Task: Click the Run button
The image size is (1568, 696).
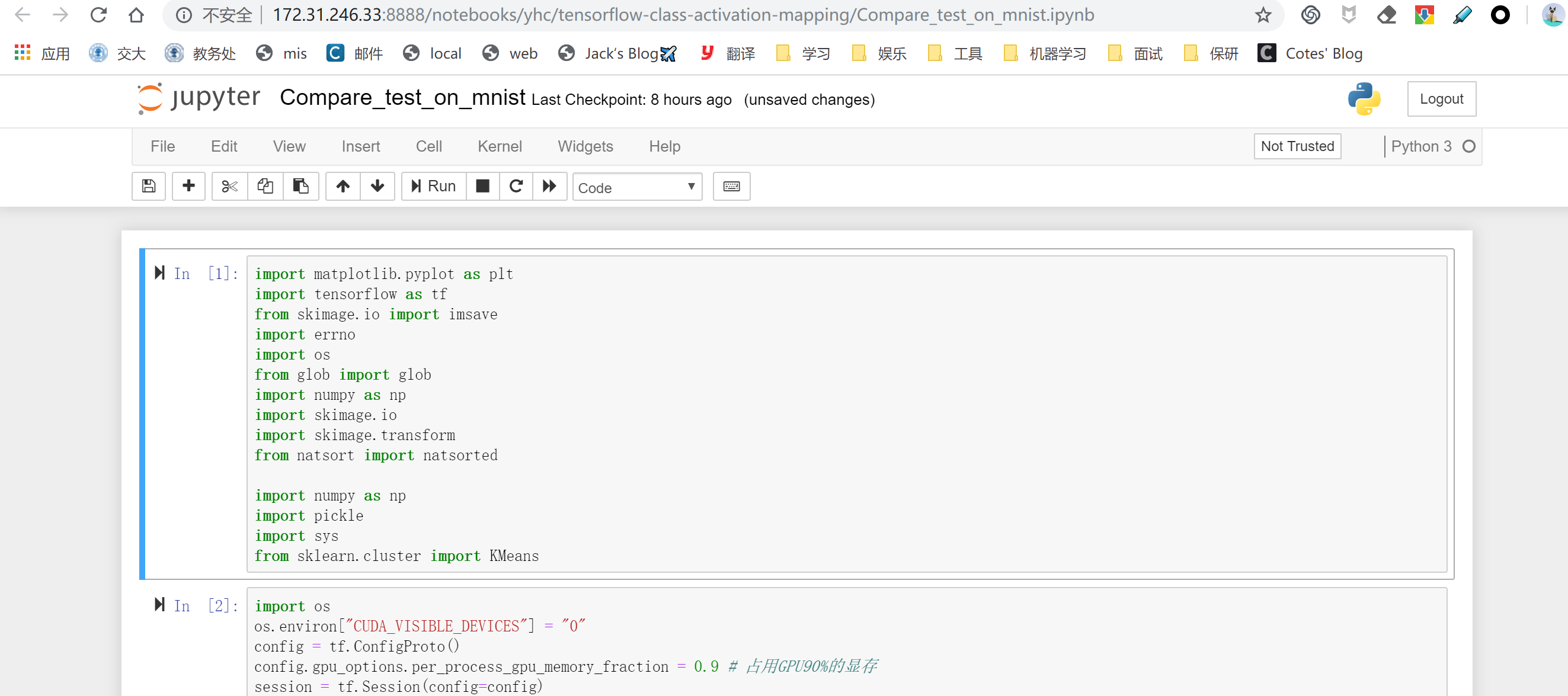Action: pos(434,186)
